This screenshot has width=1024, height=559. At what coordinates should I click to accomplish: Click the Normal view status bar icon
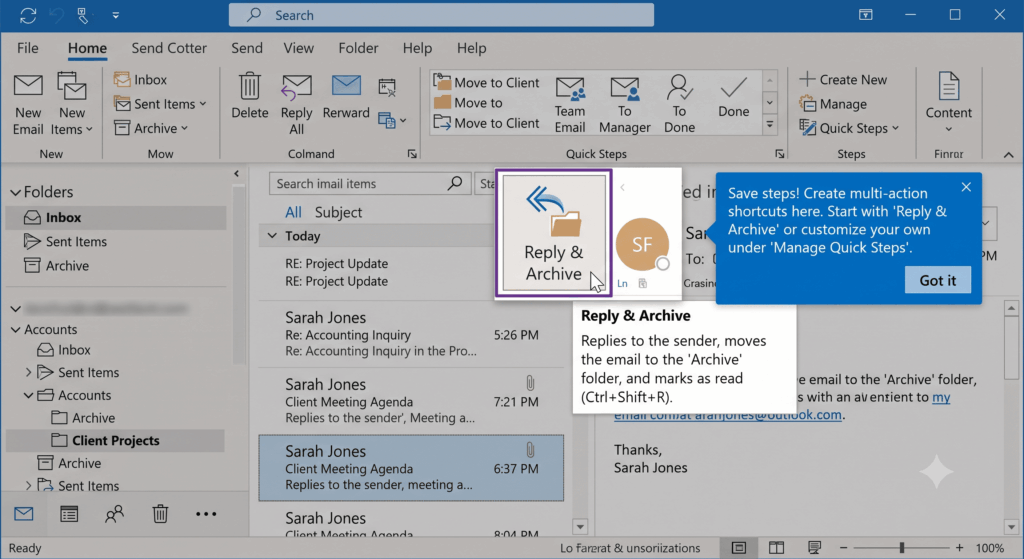point(739,547)
